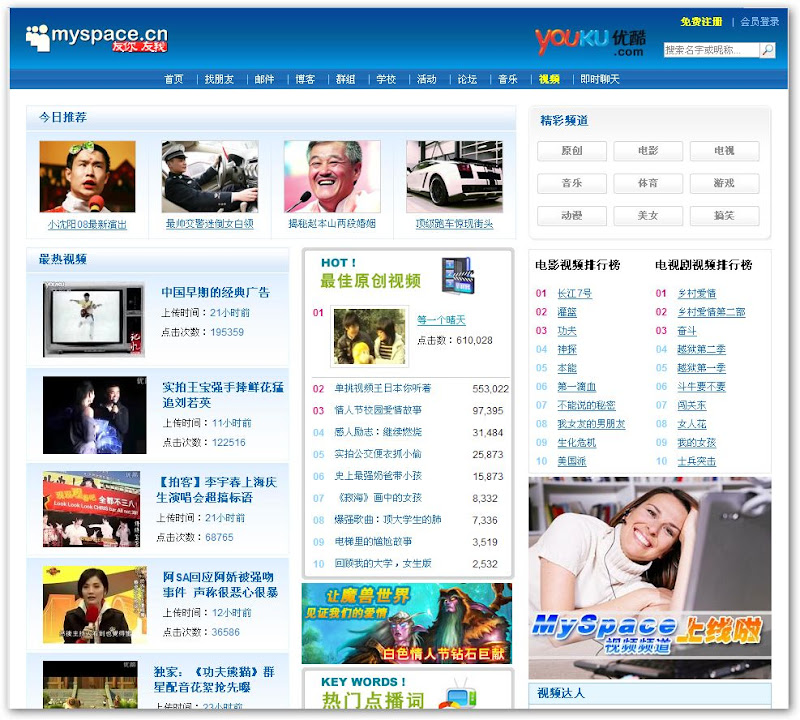Open the 顶级跑车惊现街头 link

(455, 224)
